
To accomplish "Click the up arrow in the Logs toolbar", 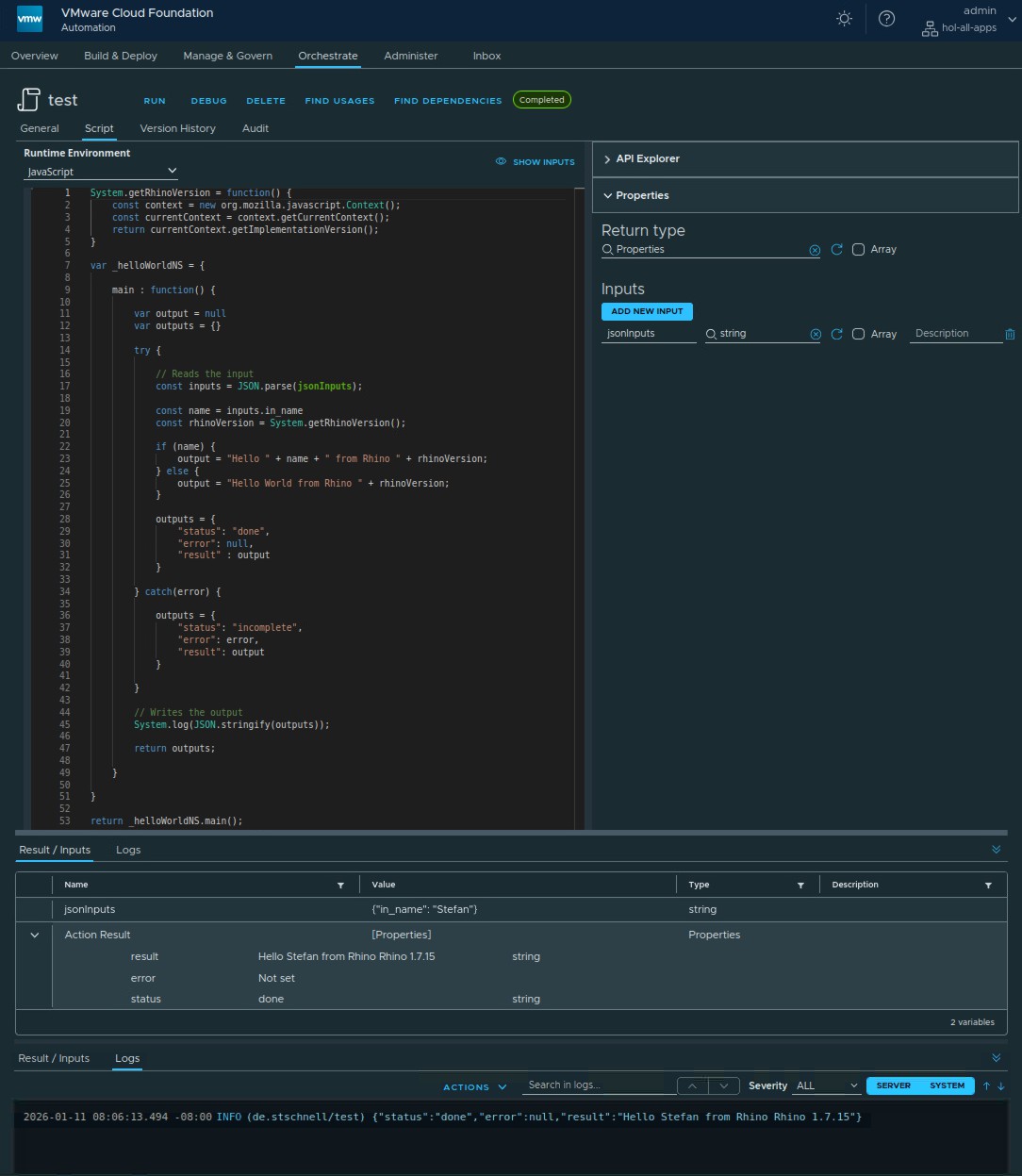I will (986, 1085).
